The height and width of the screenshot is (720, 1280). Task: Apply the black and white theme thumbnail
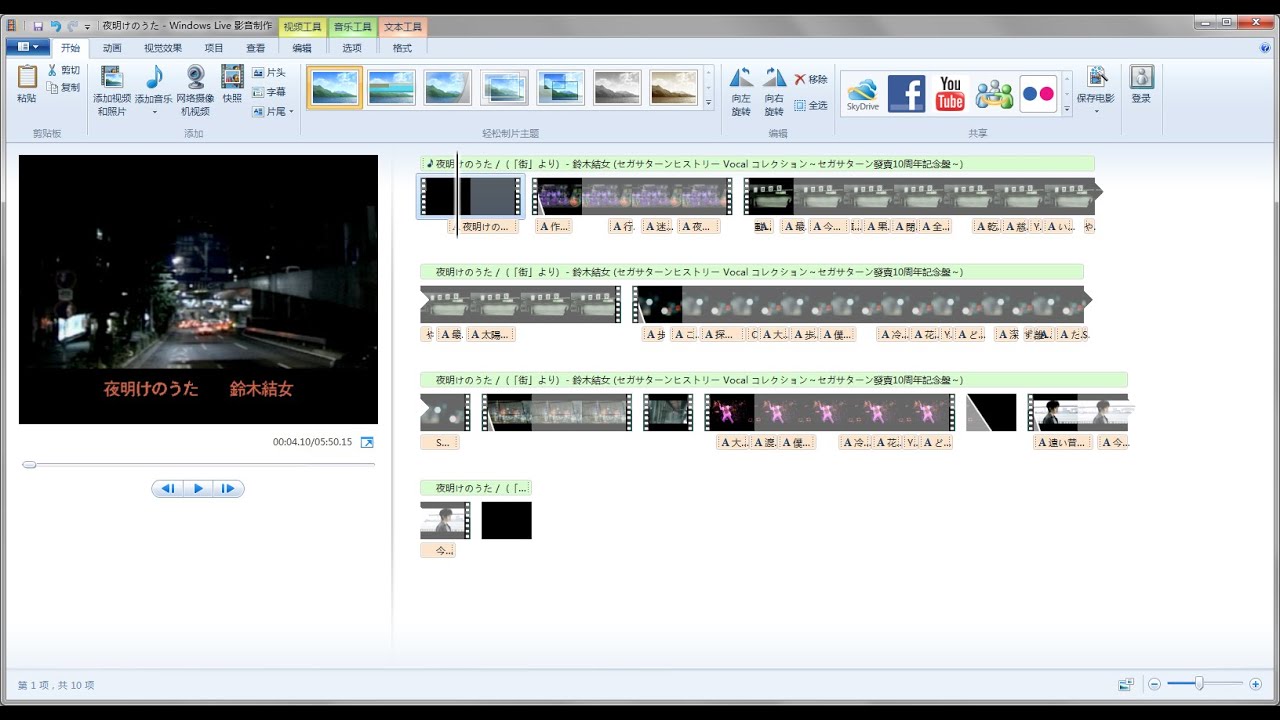point(617,88)
